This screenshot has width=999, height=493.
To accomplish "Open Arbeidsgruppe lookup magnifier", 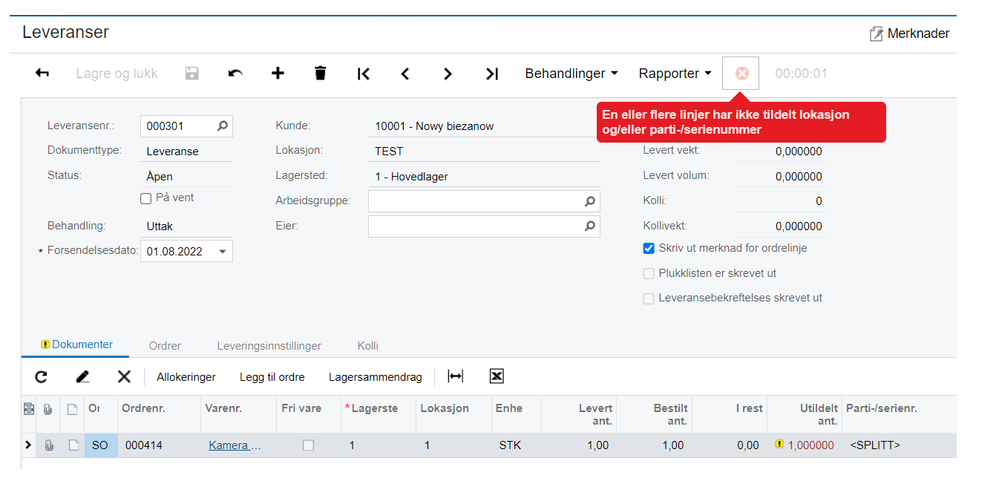I will pyautogui.click(x=589, y=201).
